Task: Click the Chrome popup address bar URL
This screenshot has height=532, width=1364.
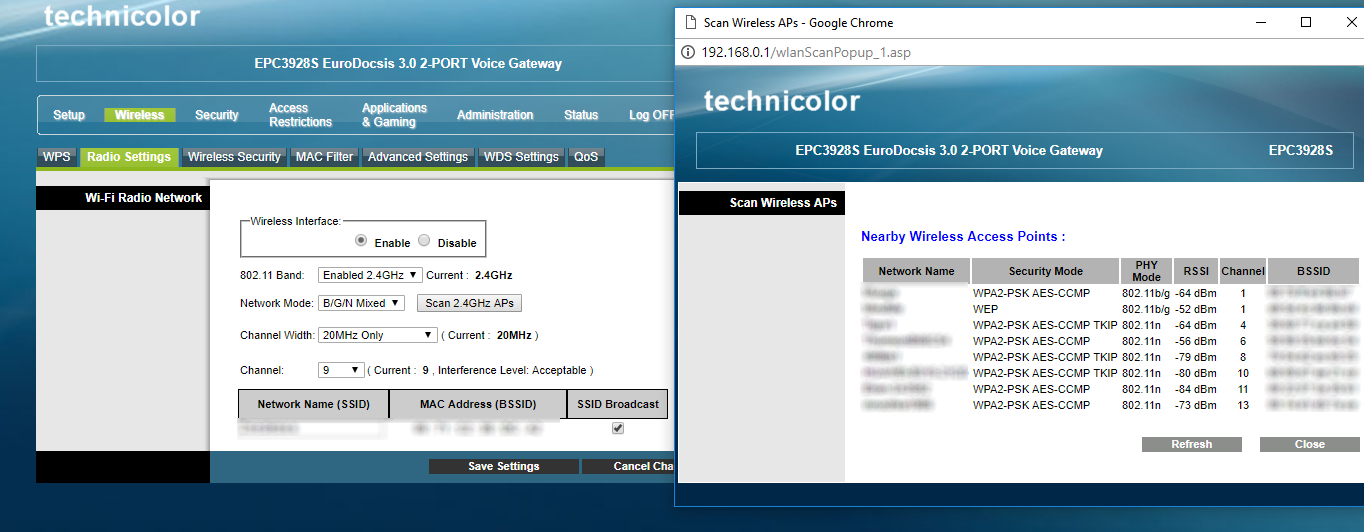Action: click(806, 52)
